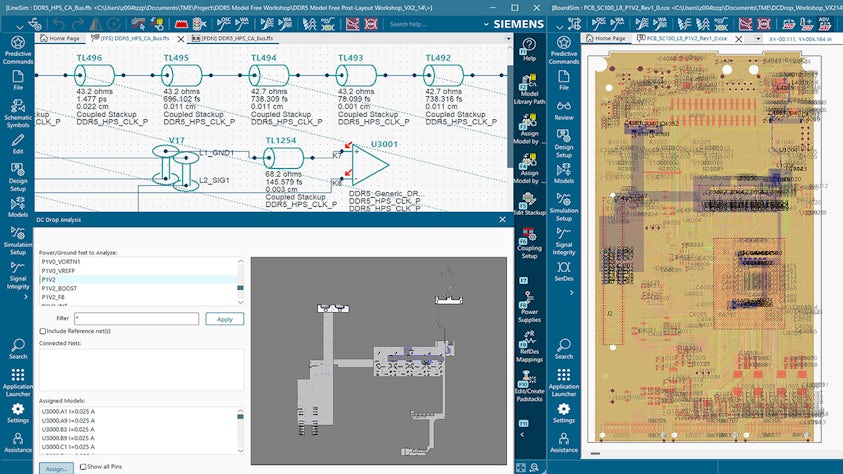Select net P1V0_VORTN1 in the list
The height and width of the screenshot is (474, 843).
point(138,262)
